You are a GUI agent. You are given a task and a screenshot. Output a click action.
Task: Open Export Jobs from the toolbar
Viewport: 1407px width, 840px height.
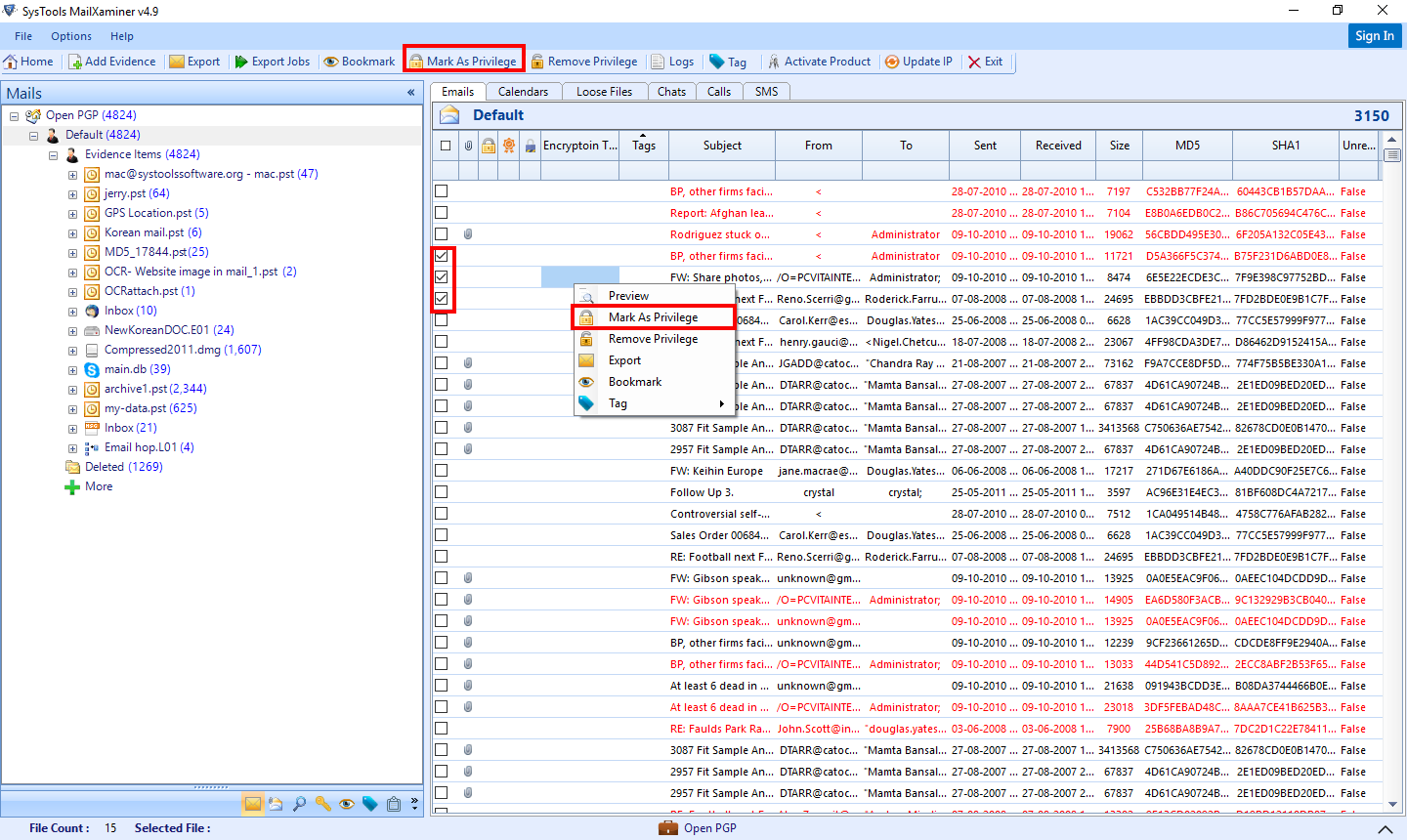272,62
